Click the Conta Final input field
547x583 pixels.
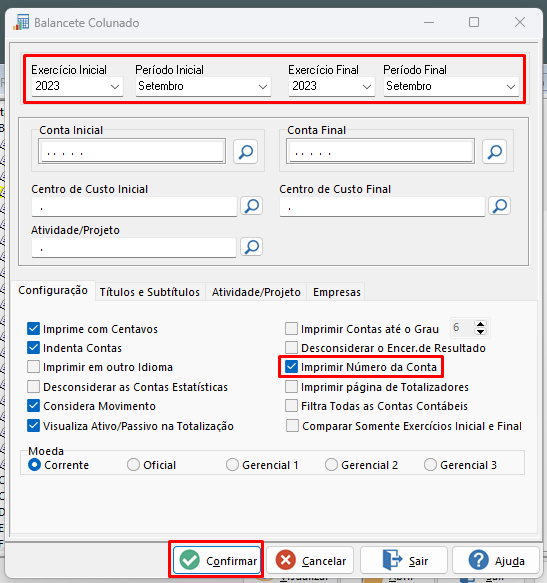(x=380, y=151)
